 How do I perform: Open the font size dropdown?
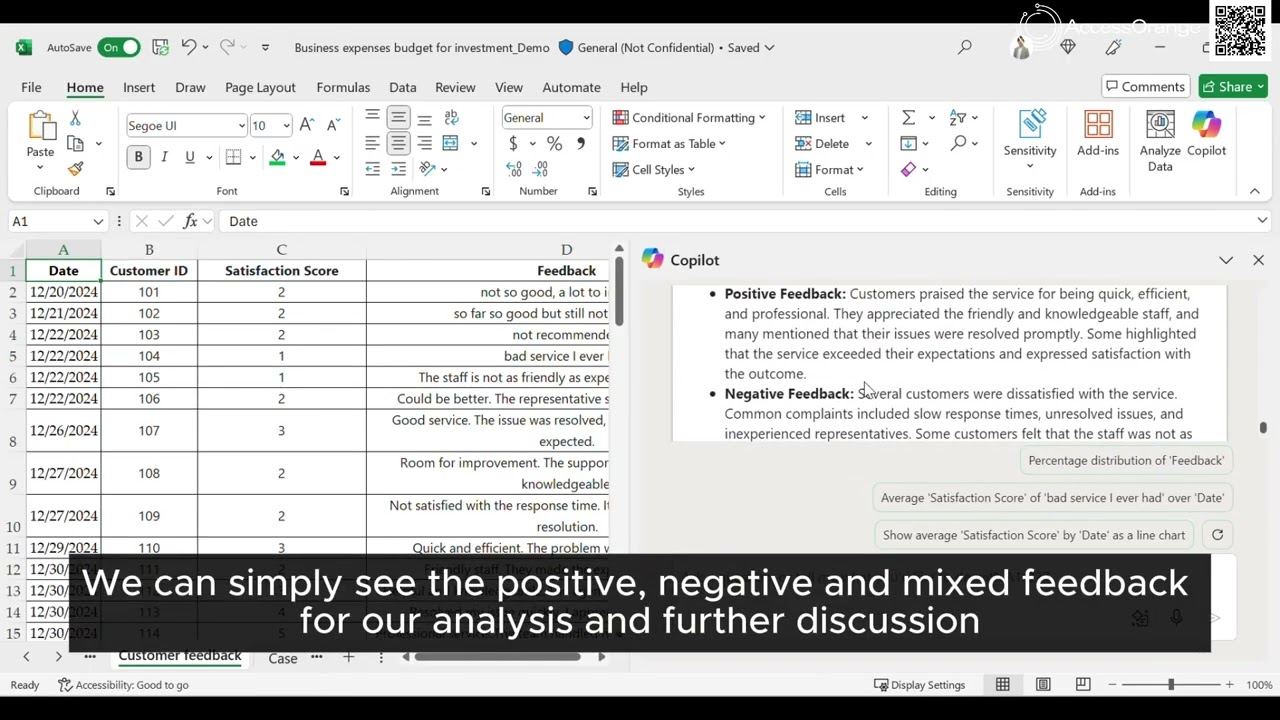[286, 125]
